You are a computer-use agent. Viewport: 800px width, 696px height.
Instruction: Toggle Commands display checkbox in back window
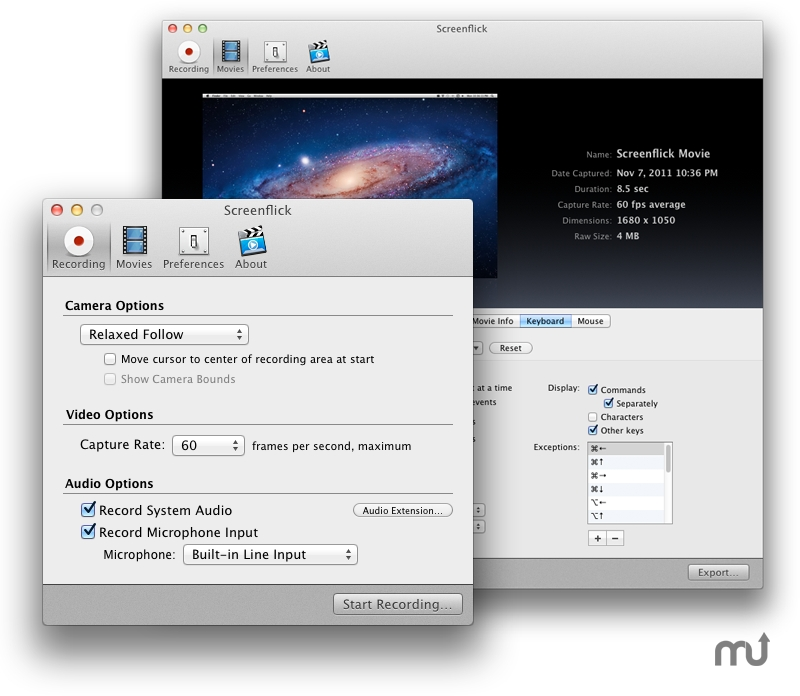point(593,390)
